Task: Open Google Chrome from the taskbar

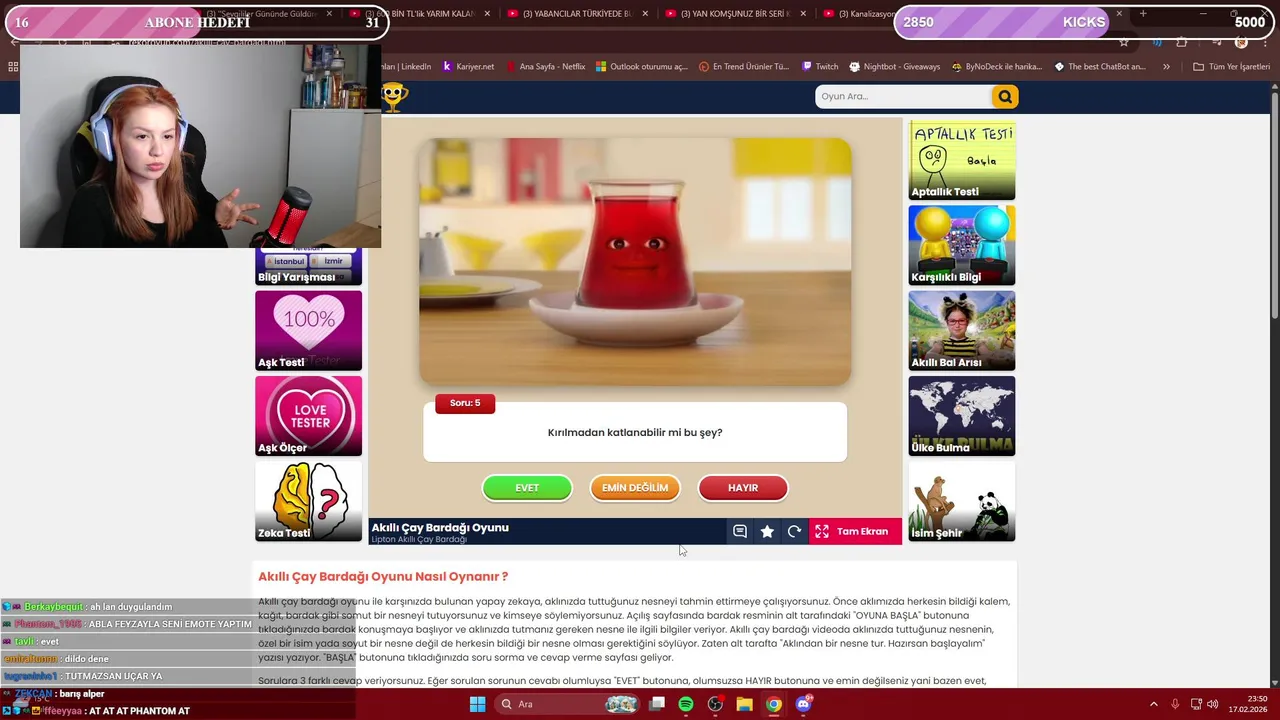Action: 773,704
